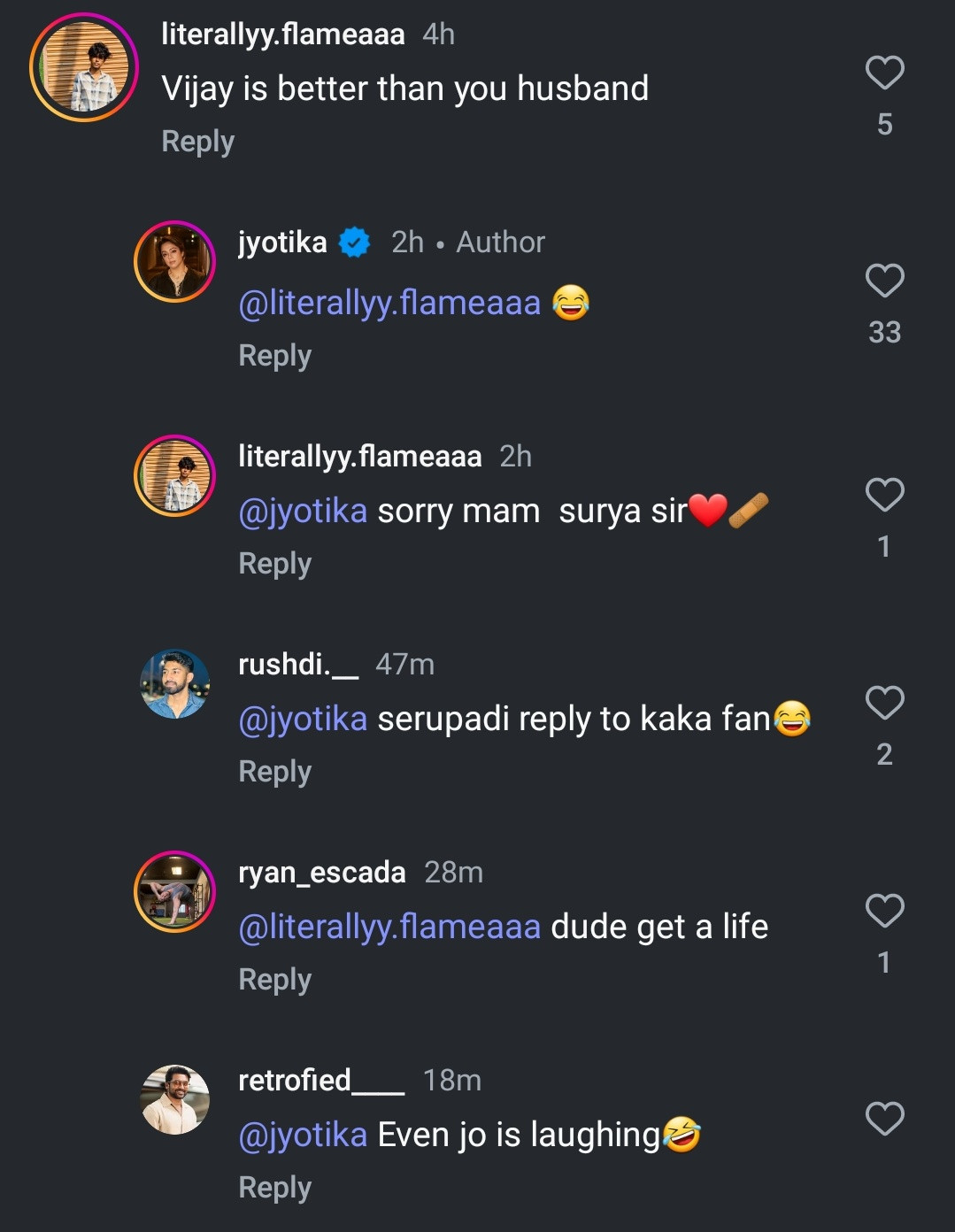The image size is (955, 1232).
Task: Reply to "sorry mam surya sir" comment
Action: (x=274, y=564)
